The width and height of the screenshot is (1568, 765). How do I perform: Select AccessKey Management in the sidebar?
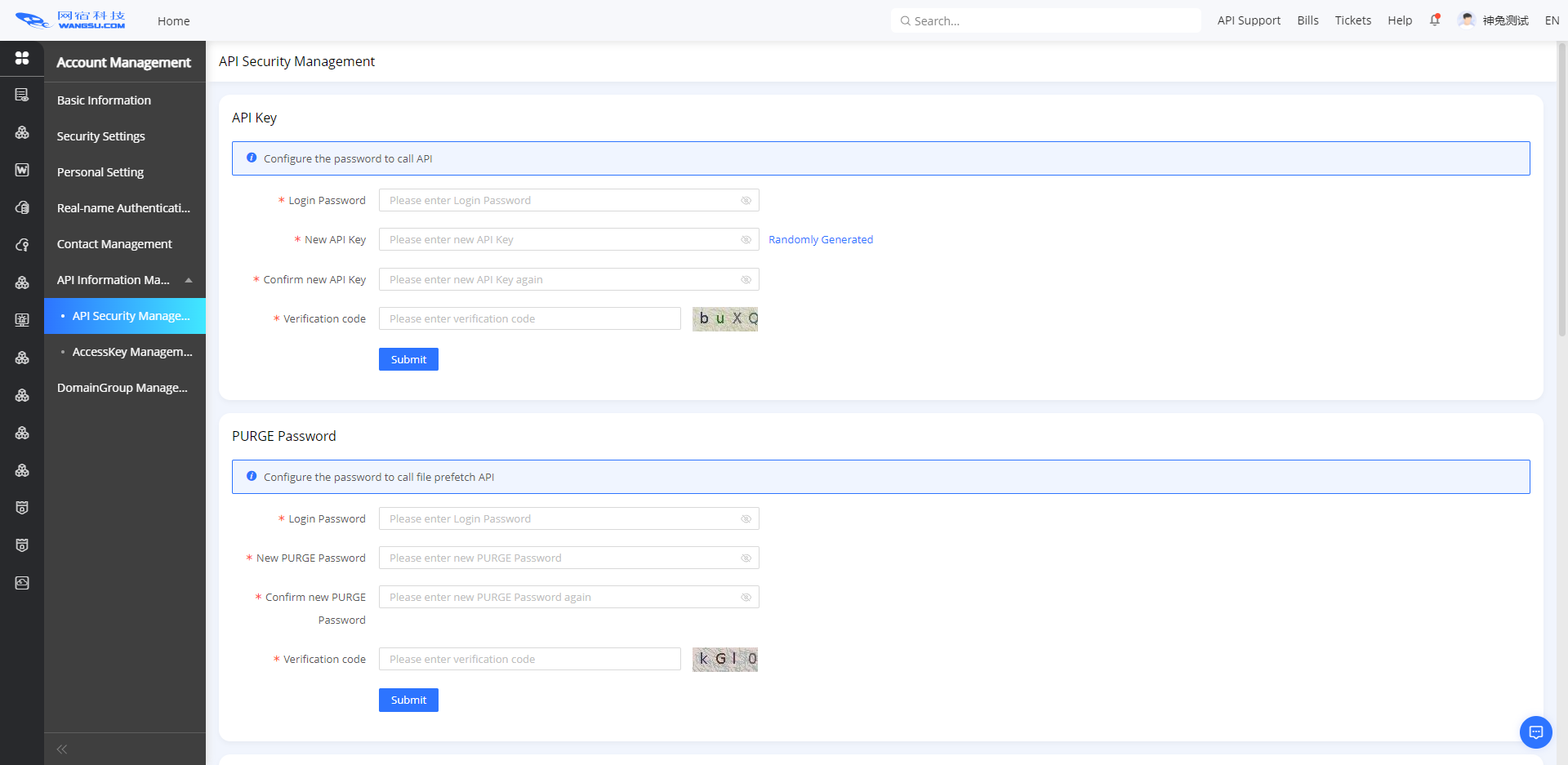[x=133, y=351]
